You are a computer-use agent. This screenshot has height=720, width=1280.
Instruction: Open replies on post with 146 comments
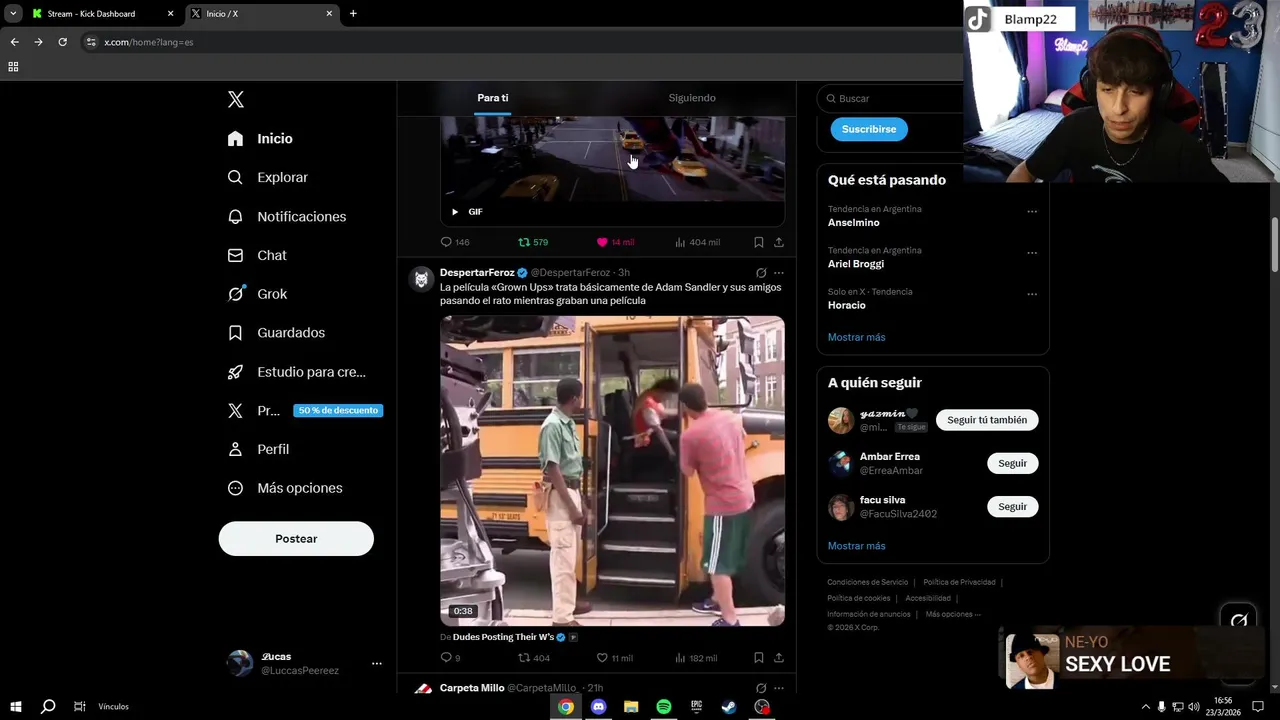455,242
